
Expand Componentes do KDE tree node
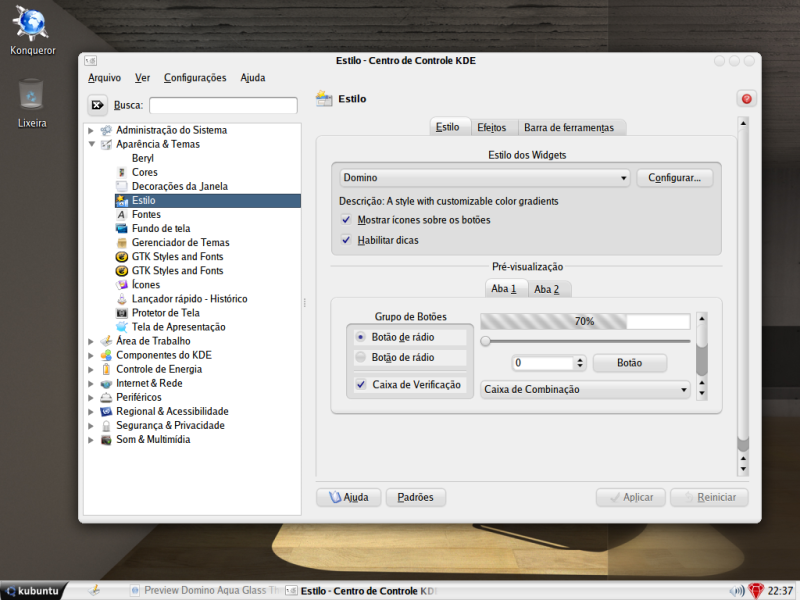[x=91, y=356]
